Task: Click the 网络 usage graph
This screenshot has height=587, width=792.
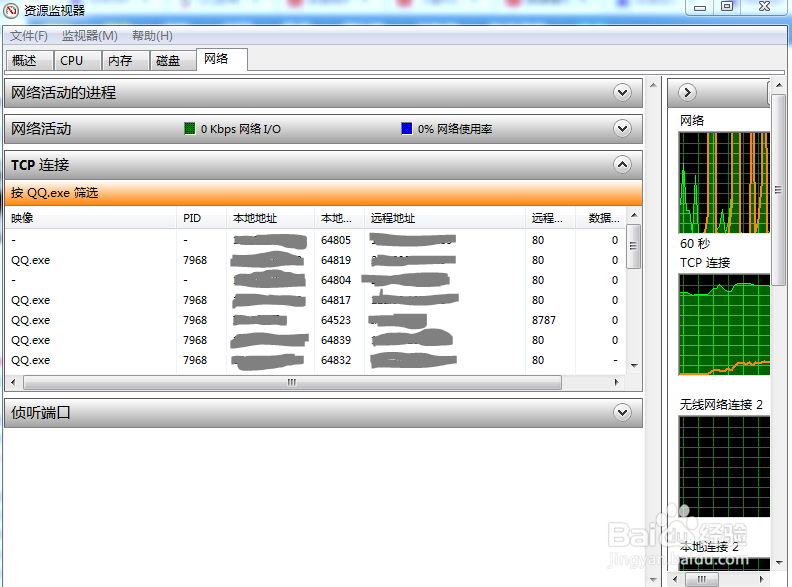Action: click(x=724, y=182)
